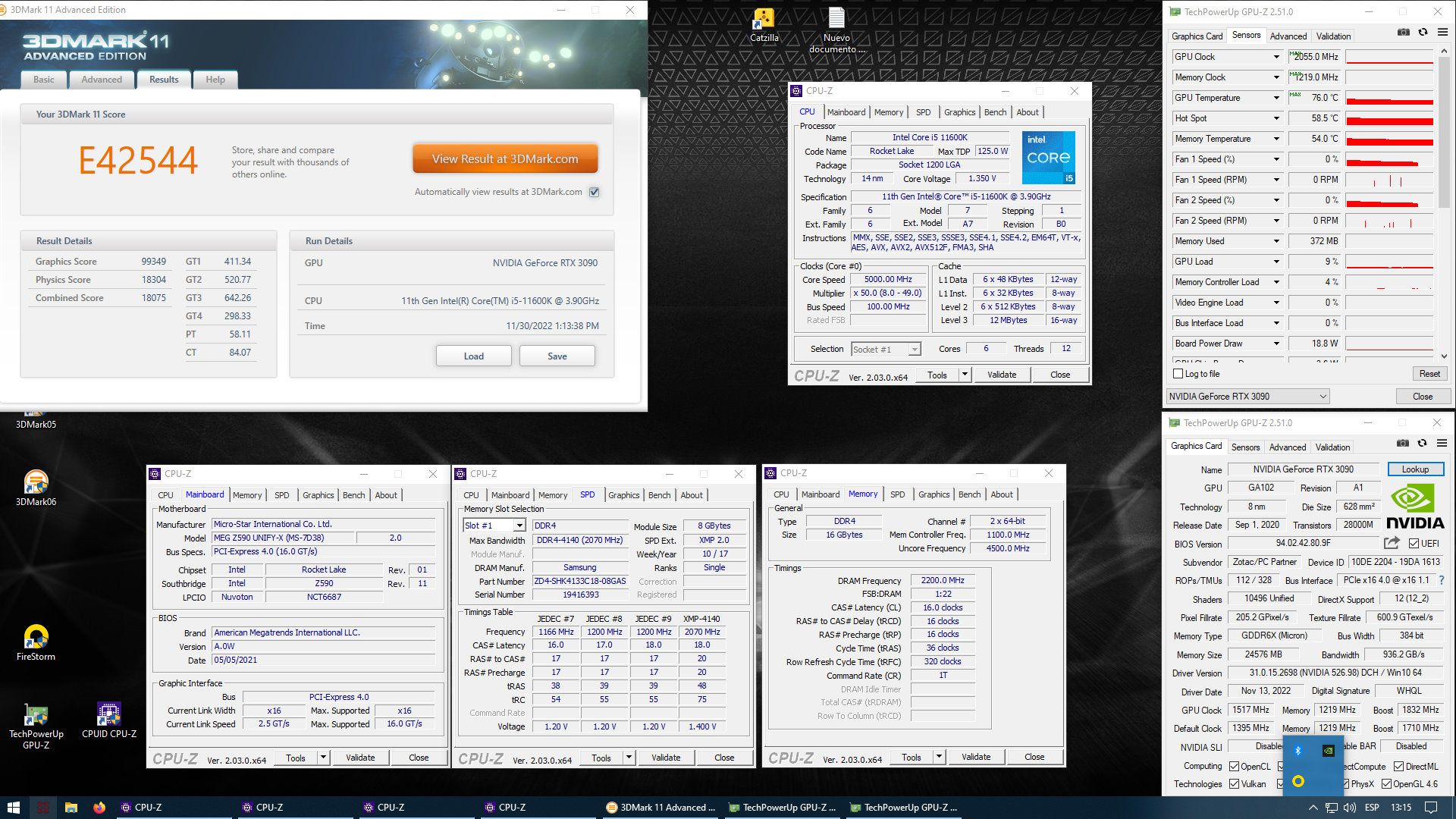Take screenshot with camera icon in GPU-Z Sensors window
The width and height of the screenshot is (1456, 819).
tap(1404, 32)
